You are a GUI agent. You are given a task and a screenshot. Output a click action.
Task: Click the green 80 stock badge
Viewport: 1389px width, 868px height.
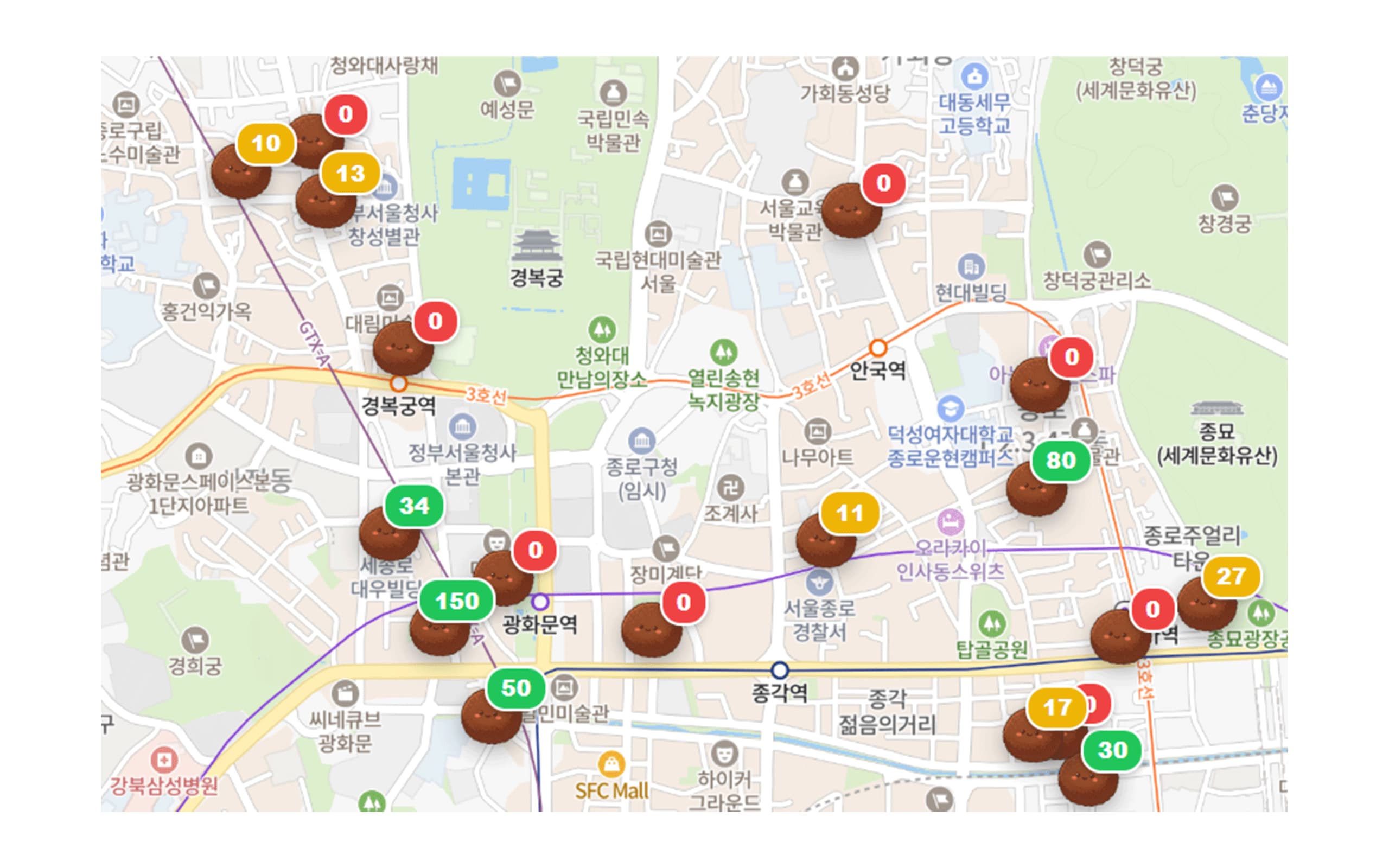[x=1060, y=460]
